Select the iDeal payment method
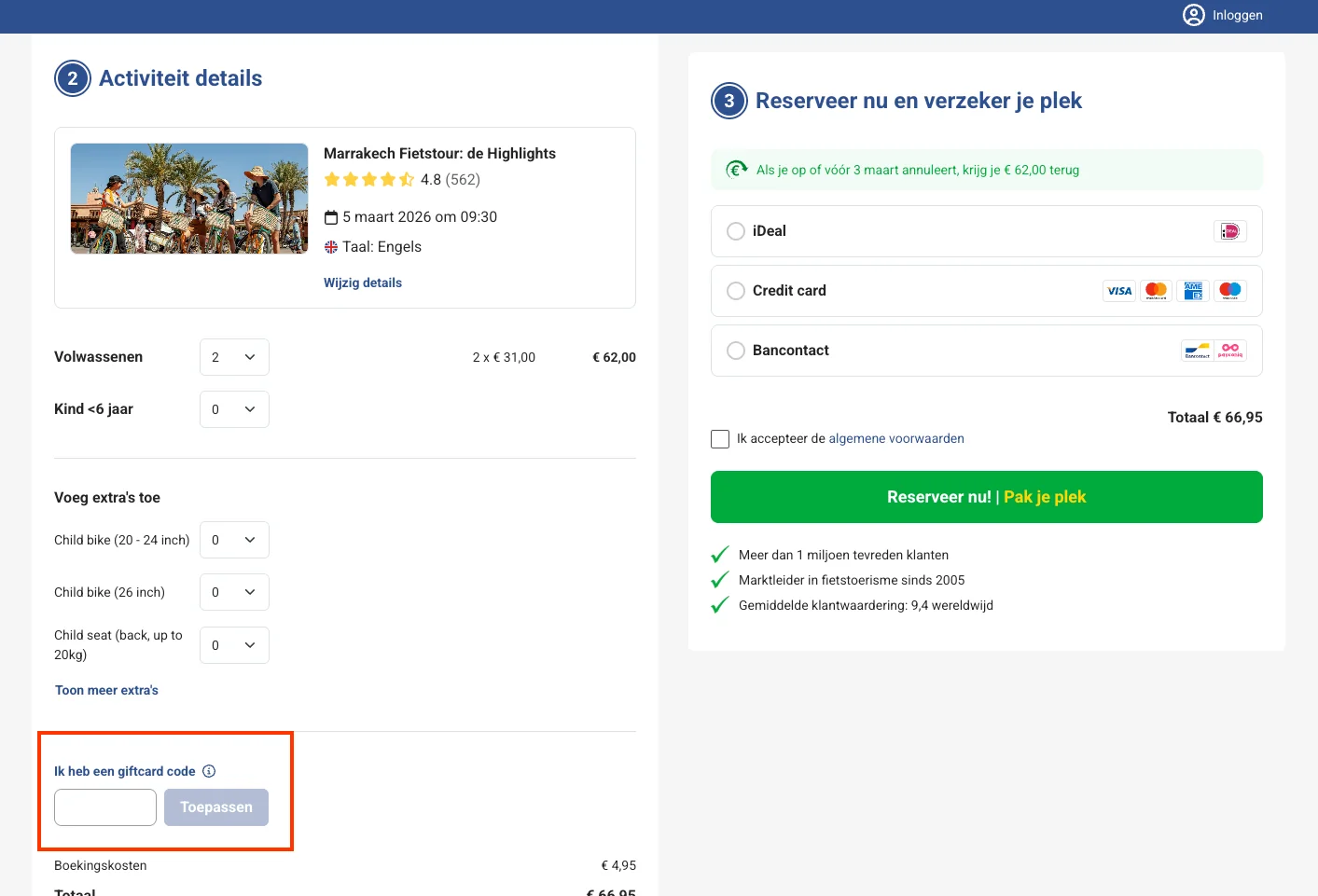Image resolution: width=1318 pixels, height=896 pixels. [x=736, y=230]
